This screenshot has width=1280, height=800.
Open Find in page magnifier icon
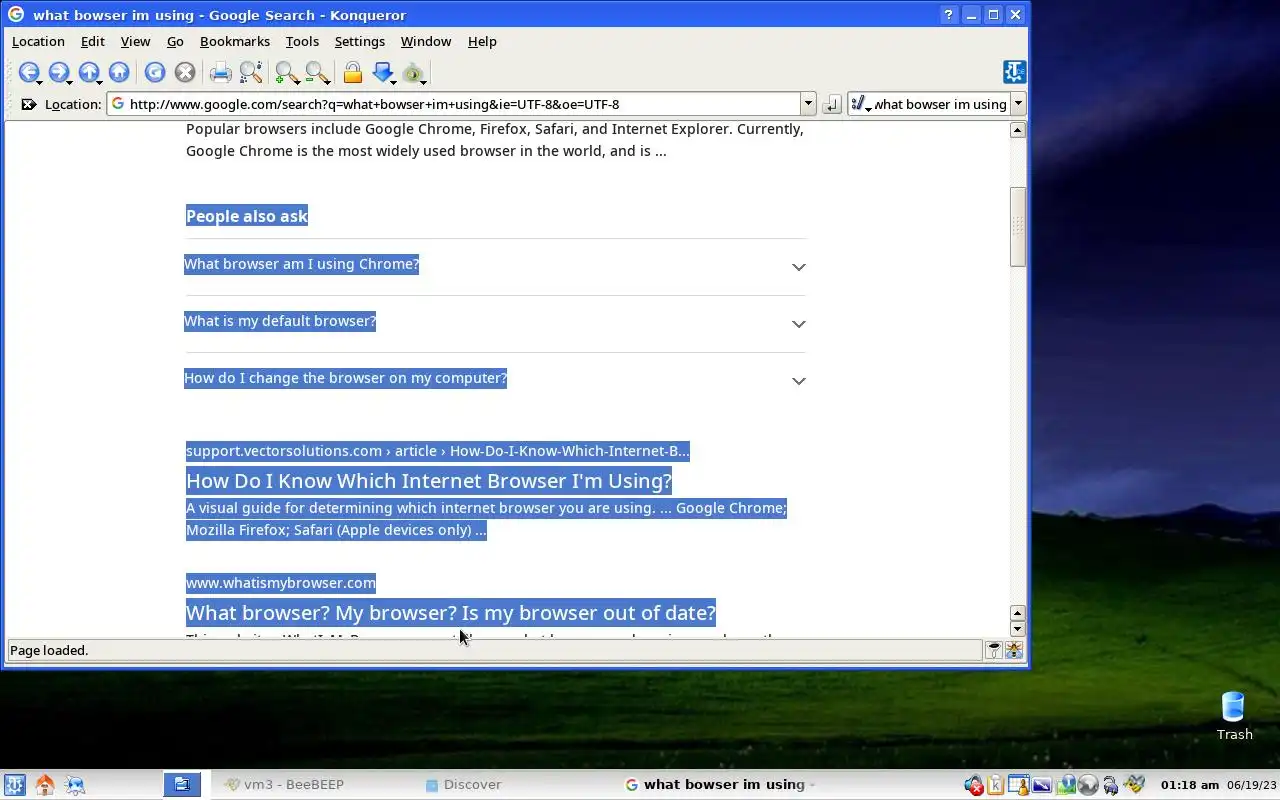[x=250, y=72]
